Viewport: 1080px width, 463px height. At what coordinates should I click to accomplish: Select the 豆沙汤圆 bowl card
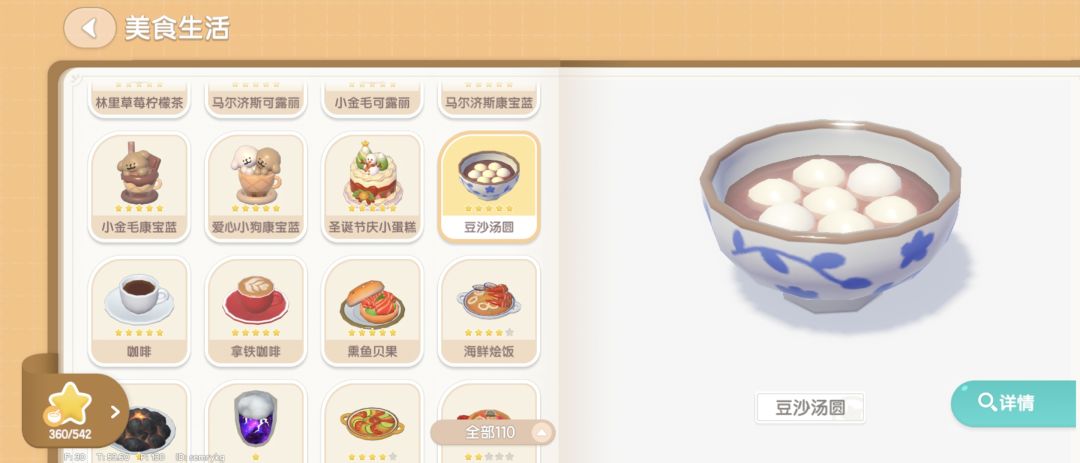(489, 186)
